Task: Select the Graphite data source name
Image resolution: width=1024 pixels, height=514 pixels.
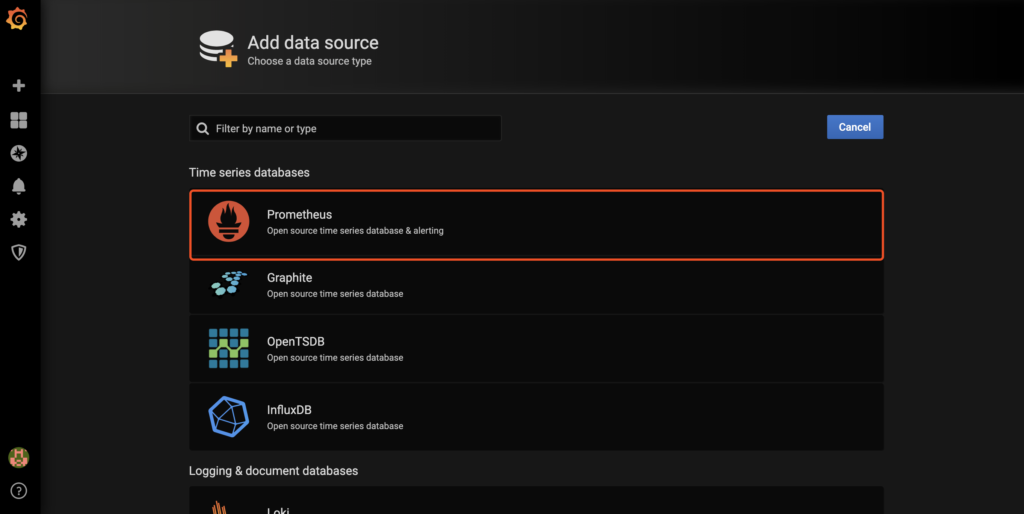Action: pos(289,278)
